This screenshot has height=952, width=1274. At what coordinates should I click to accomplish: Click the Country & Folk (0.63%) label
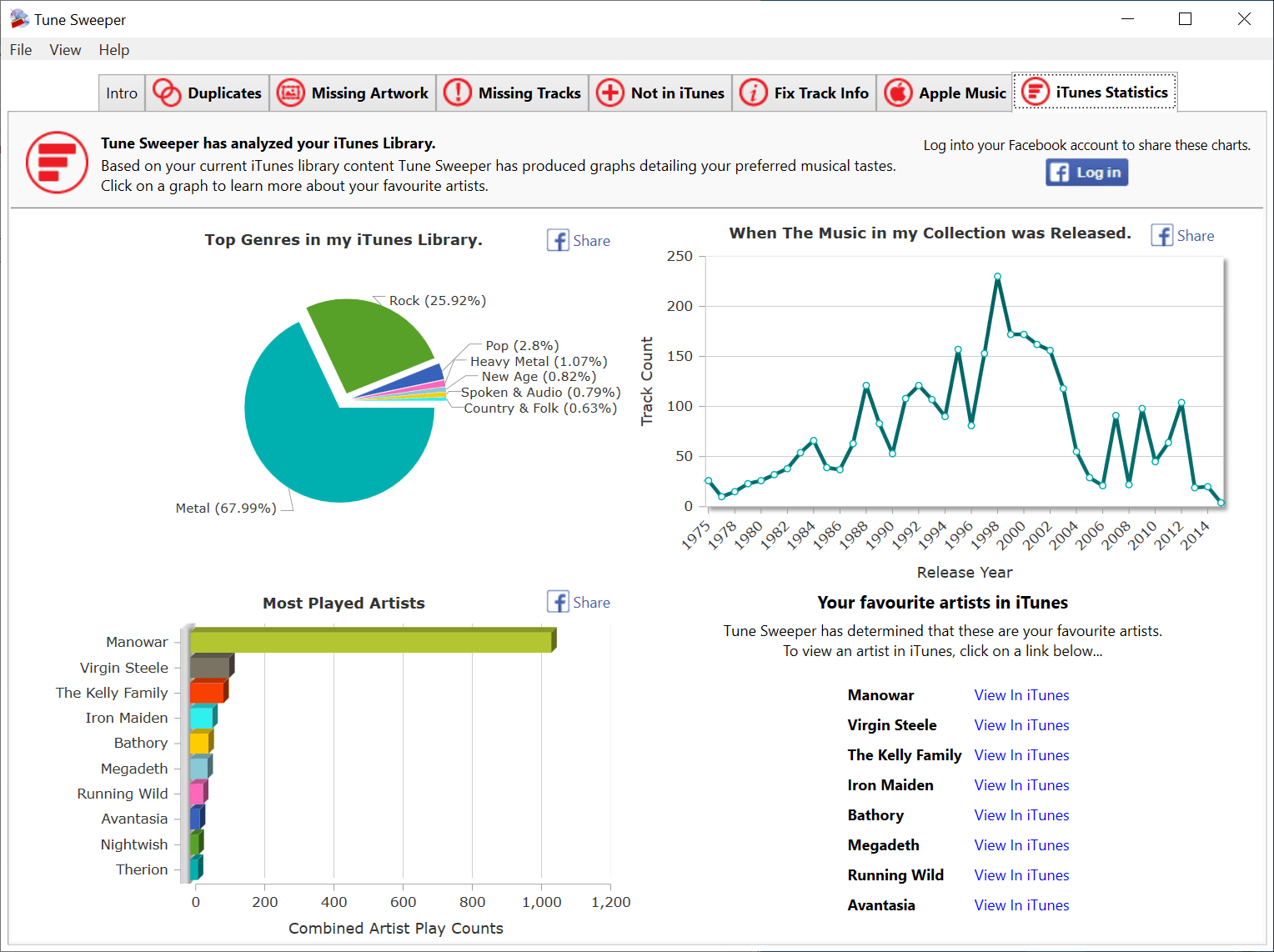(540, 408)
